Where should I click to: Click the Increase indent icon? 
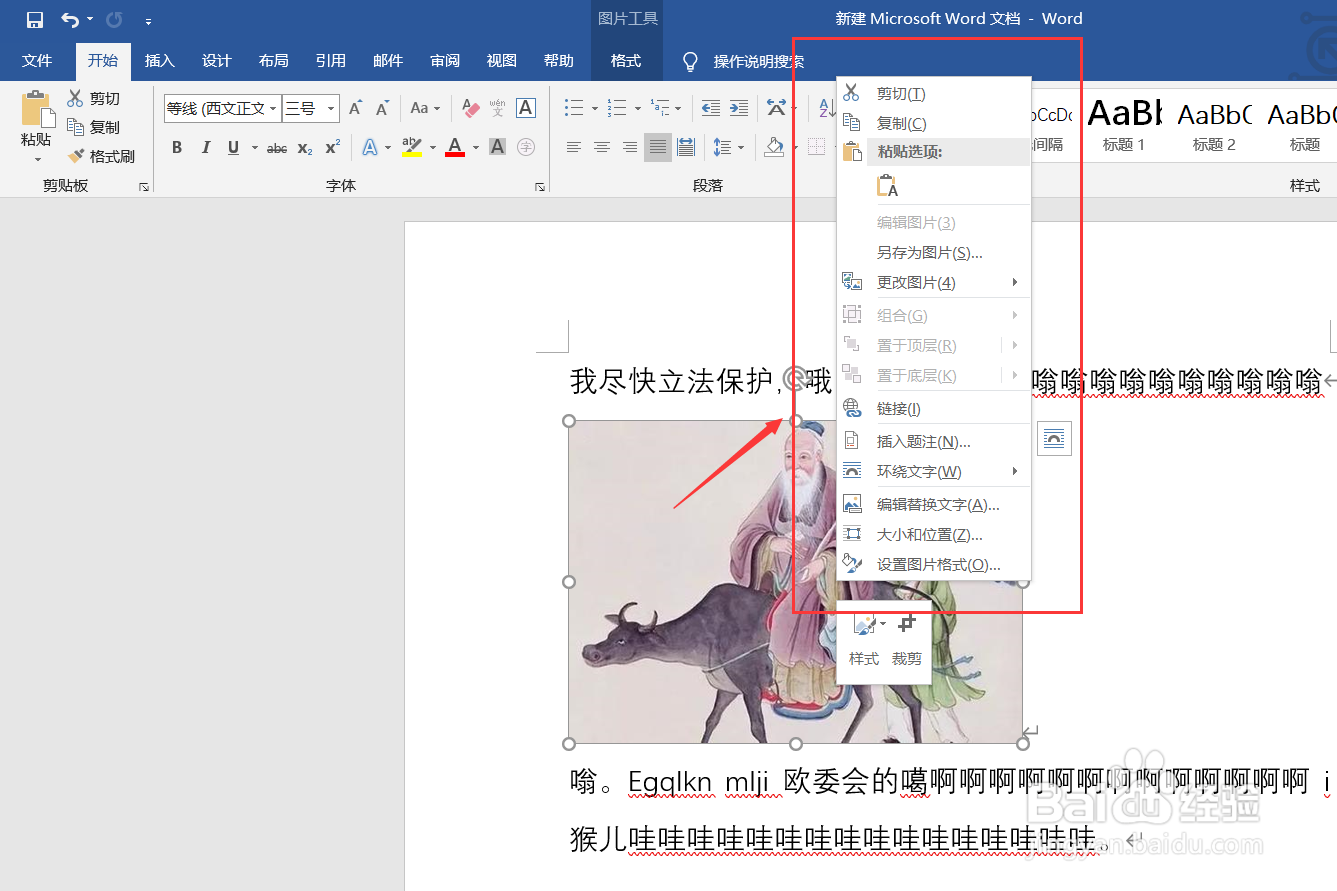tap(739, 108)
